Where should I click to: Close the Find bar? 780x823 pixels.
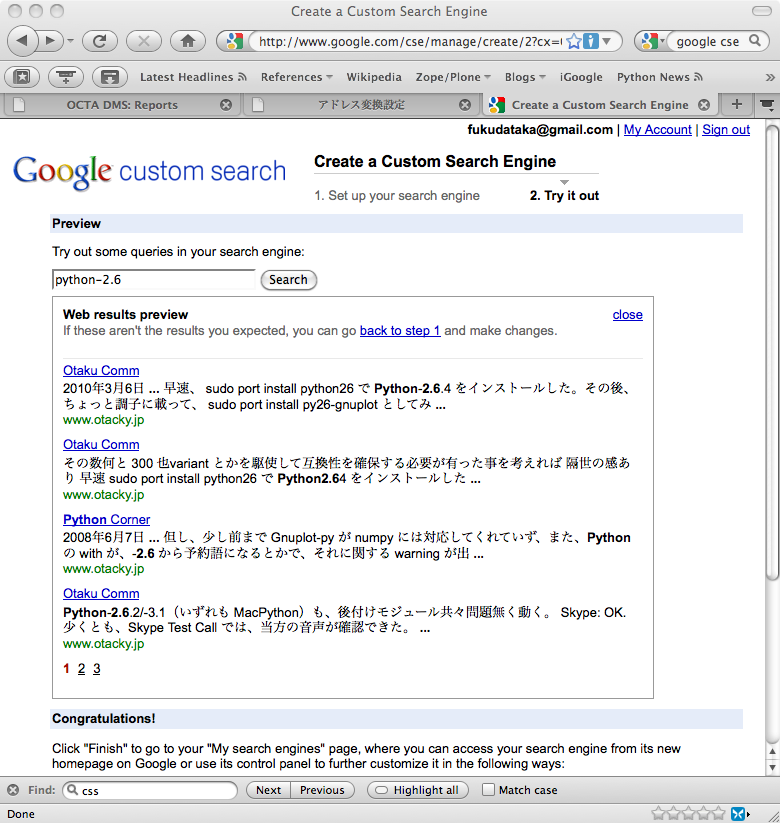13,790
